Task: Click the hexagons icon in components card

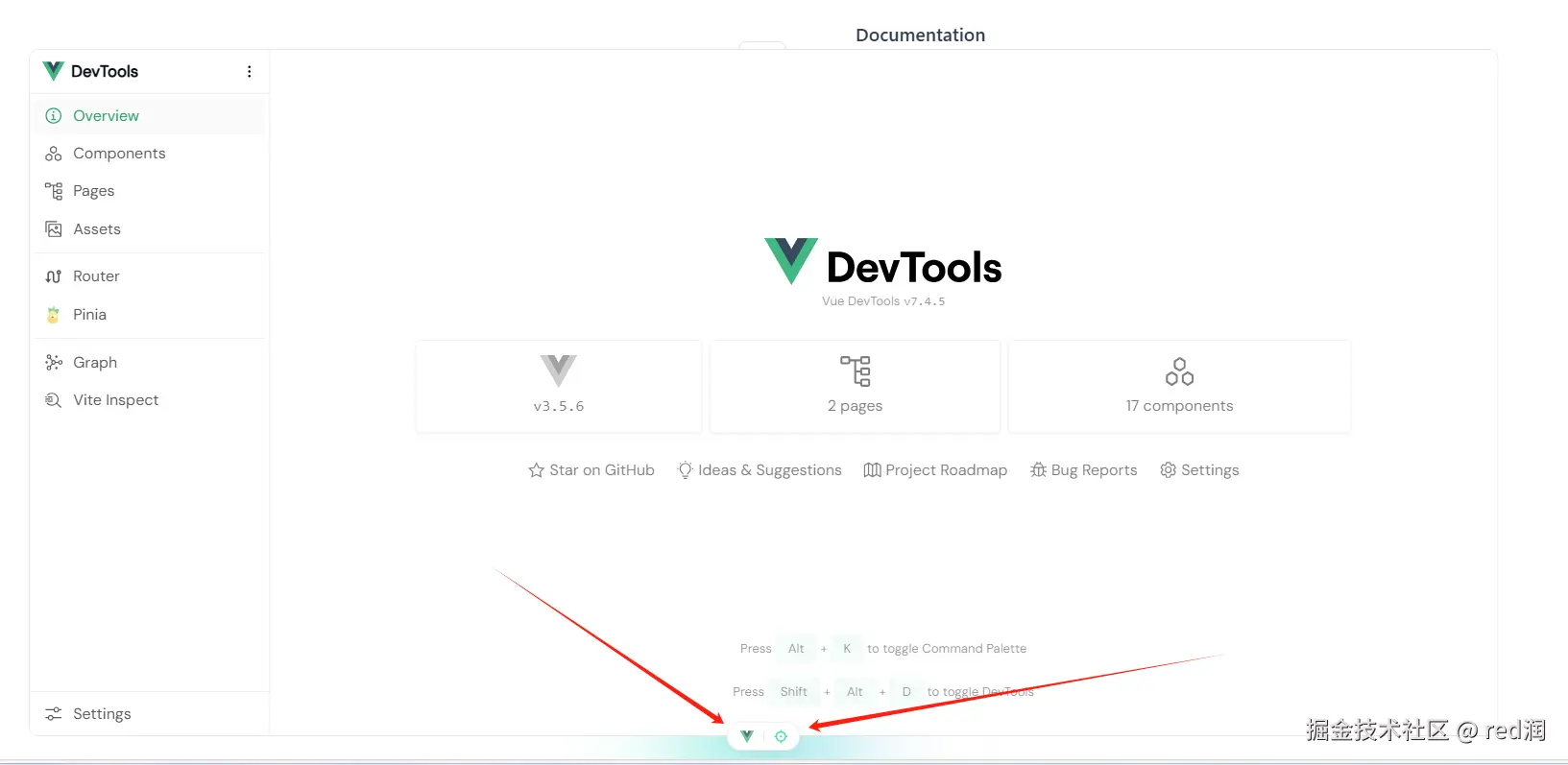Action: click(x=1180, y=371)
